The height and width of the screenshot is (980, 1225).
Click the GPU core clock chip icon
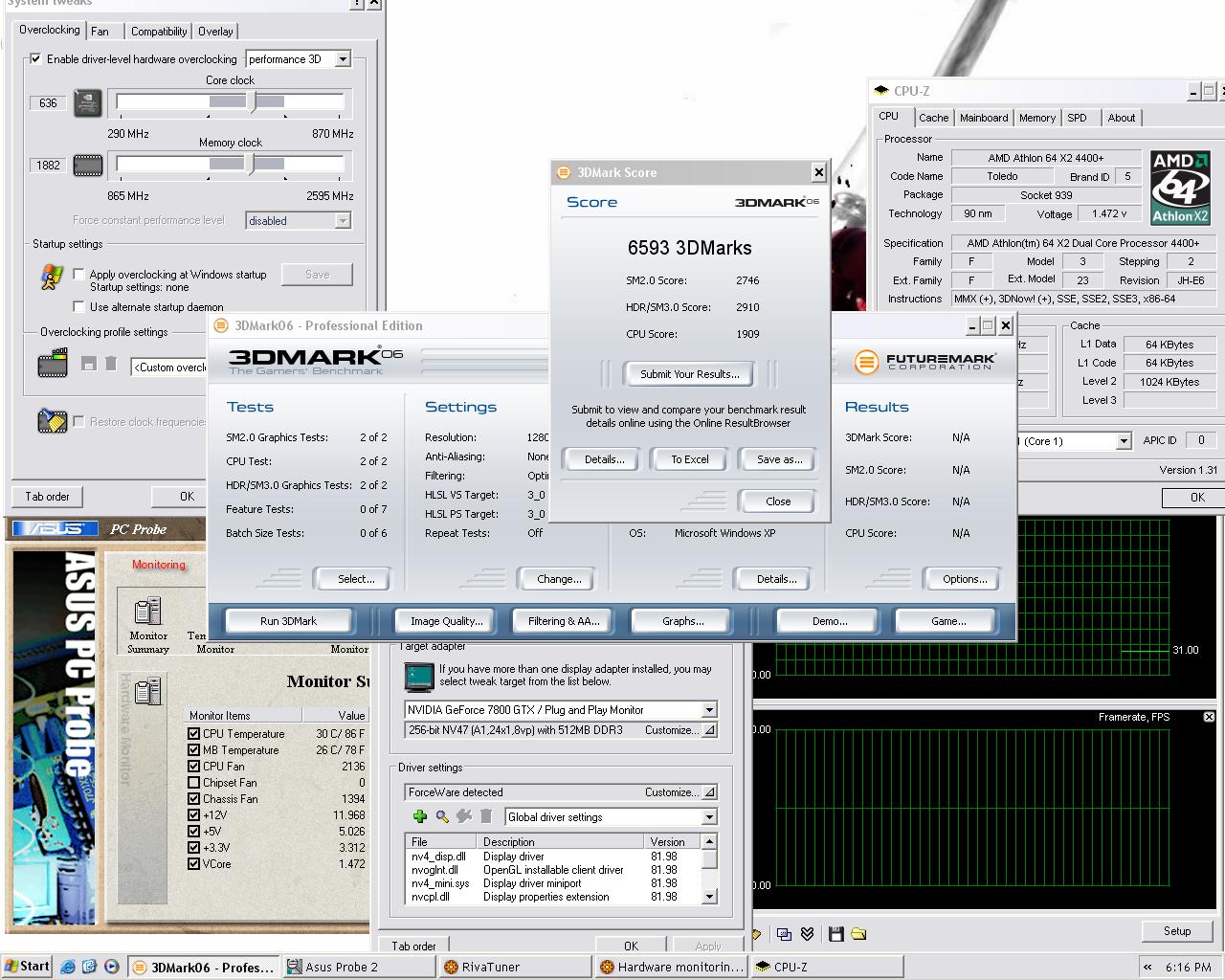pos(88,102)
